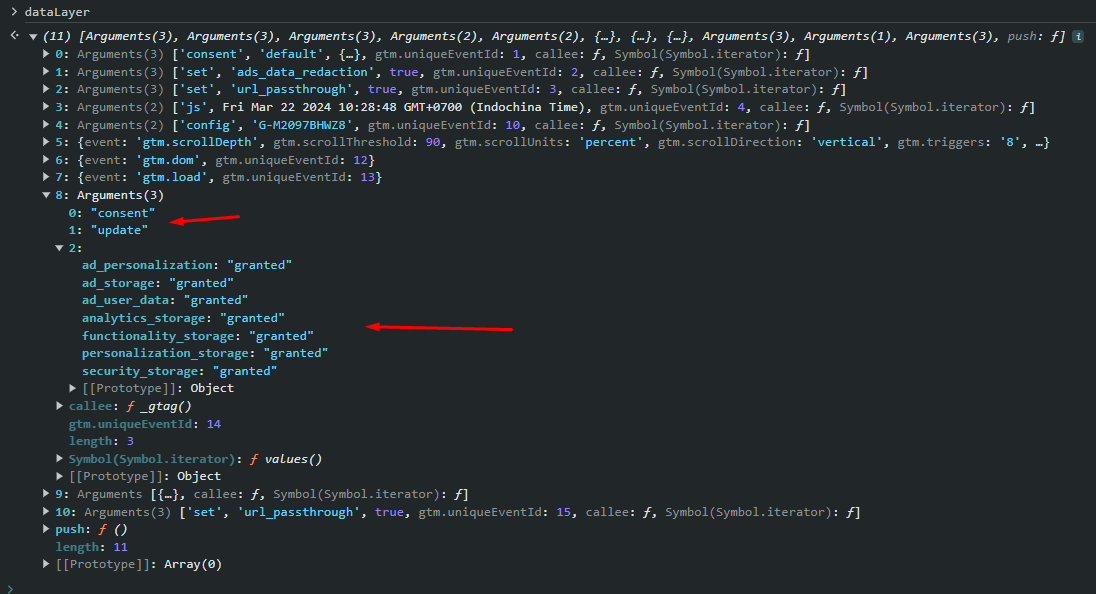Select the security_storage "granted" row
Viewport: 1096px width, 594px height.
(180, 371)
